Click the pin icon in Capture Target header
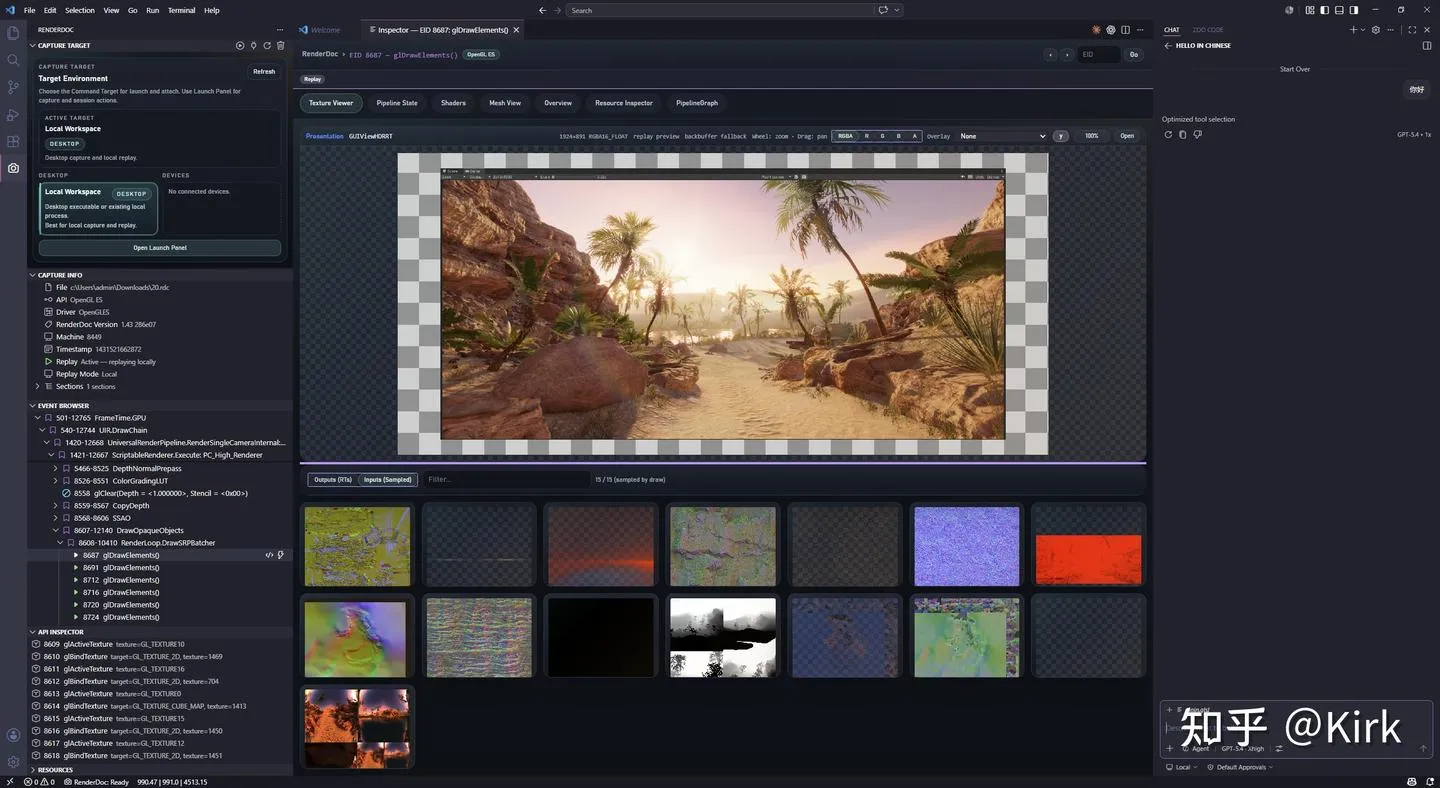 click(x=253, y=45)
